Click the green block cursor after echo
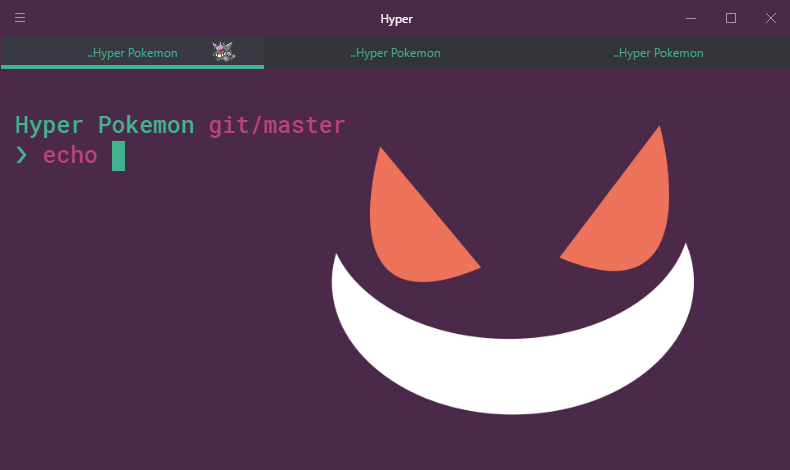 (118, 156)
